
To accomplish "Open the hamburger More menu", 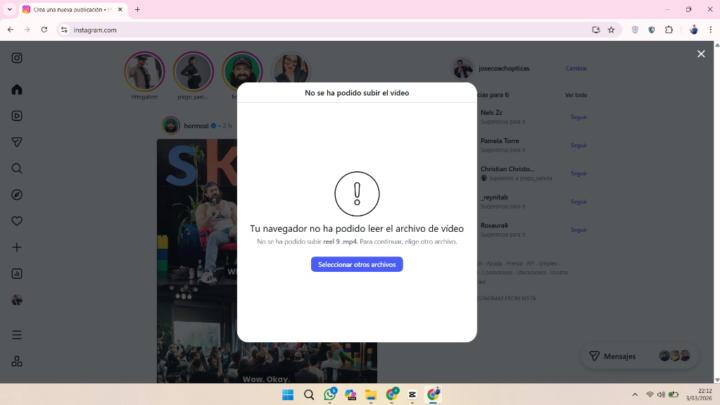I will click(17, 335).
